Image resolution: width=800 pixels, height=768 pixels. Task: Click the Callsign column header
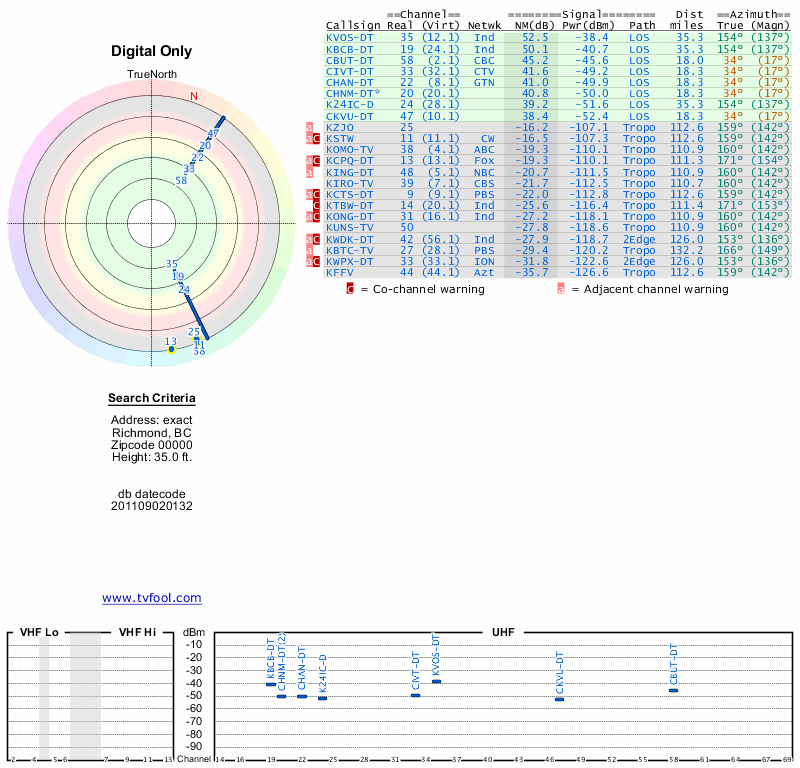tap(353, 25)
